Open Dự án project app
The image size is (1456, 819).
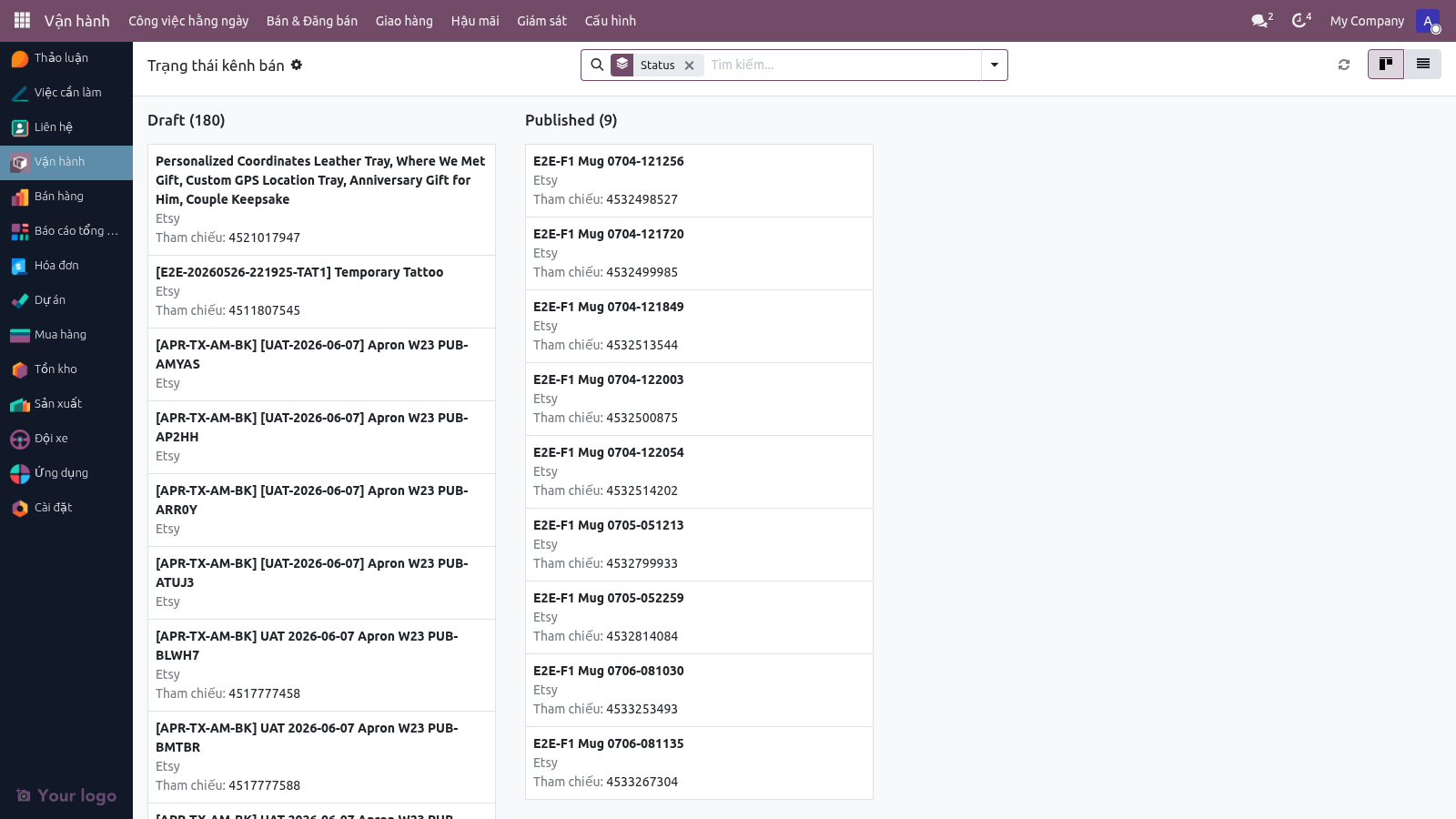[x=66, y=300]
